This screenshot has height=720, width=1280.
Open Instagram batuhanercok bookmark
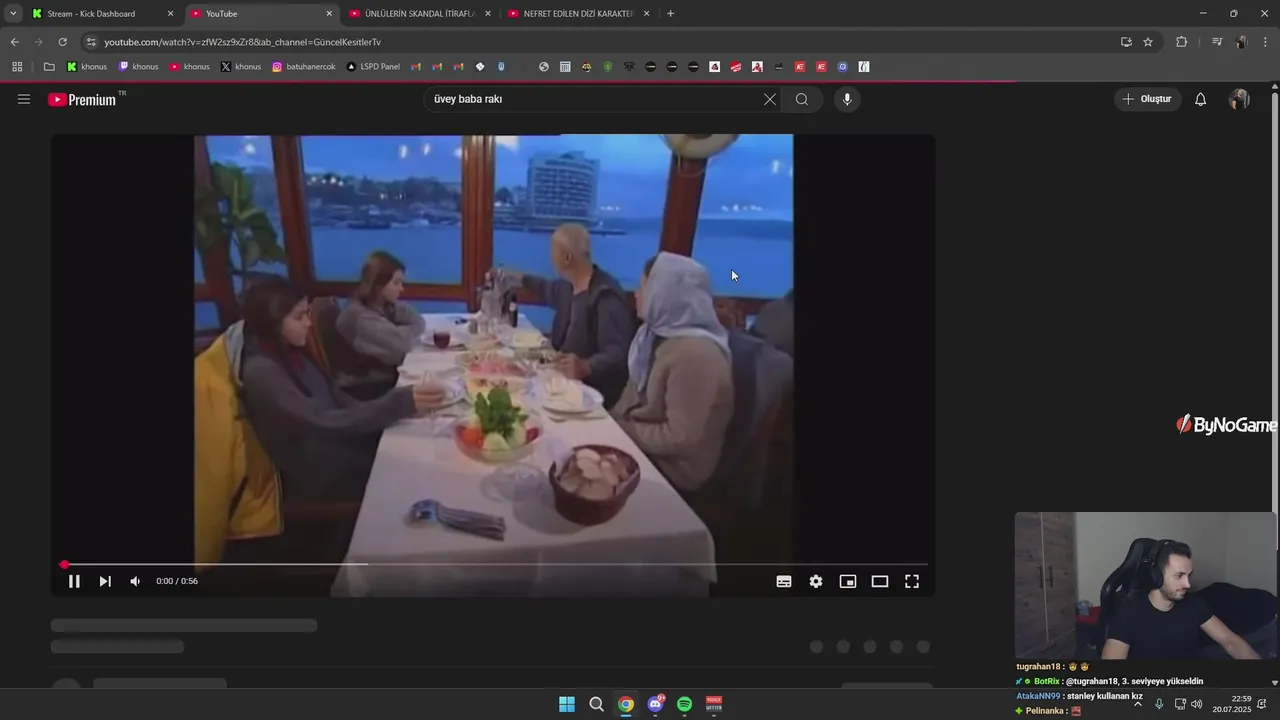[x=304, y=67]
